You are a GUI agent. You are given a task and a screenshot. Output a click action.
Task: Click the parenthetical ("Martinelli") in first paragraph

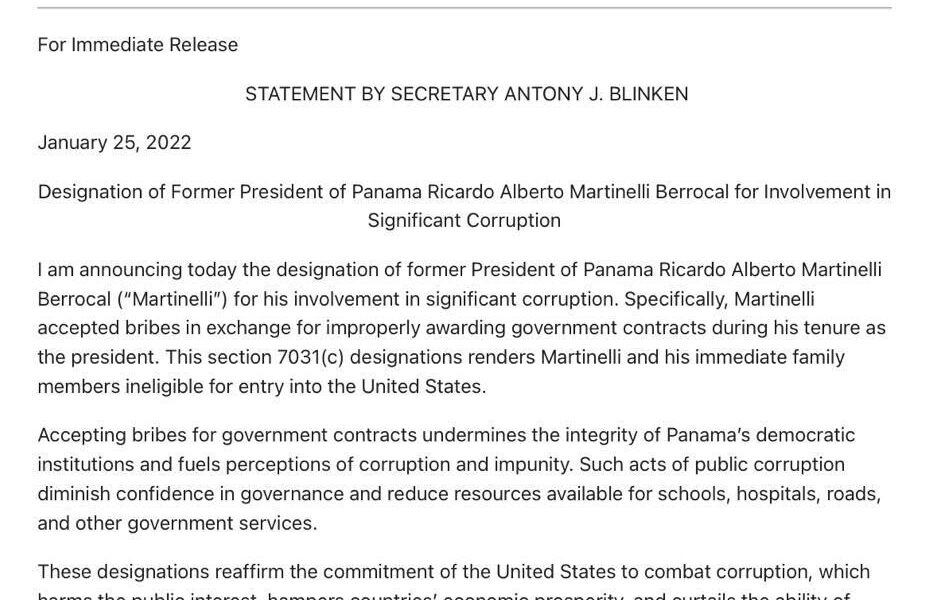tap(173, 299)
